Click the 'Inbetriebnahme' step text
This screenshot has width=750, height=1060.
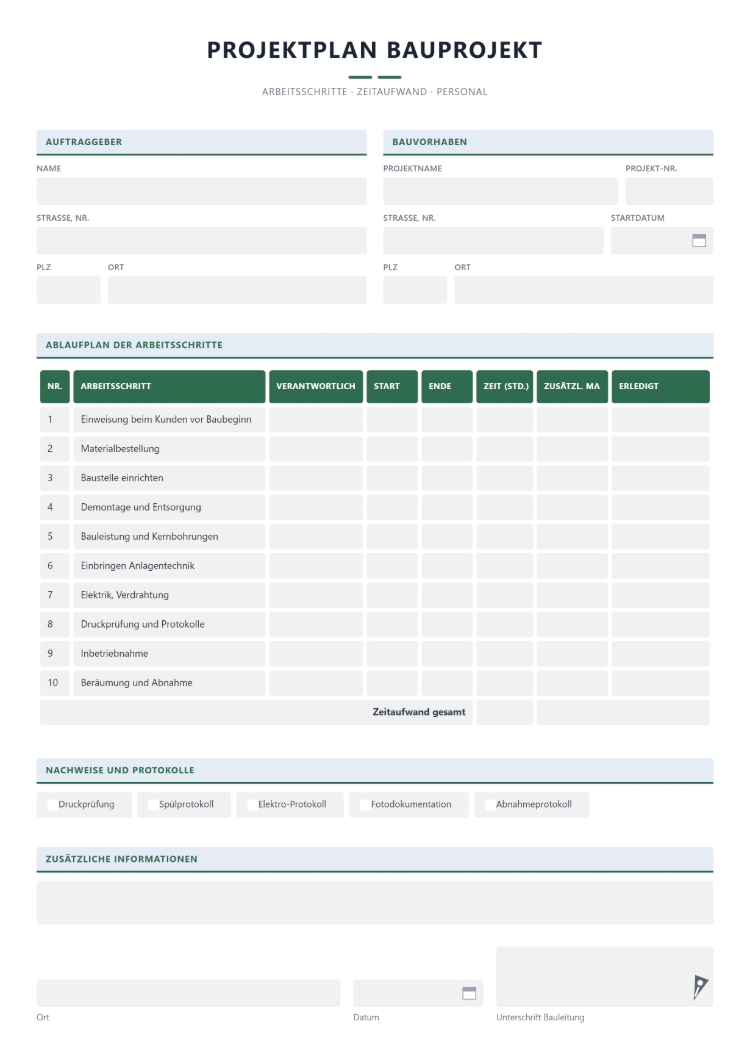click(x=114, y=654)
